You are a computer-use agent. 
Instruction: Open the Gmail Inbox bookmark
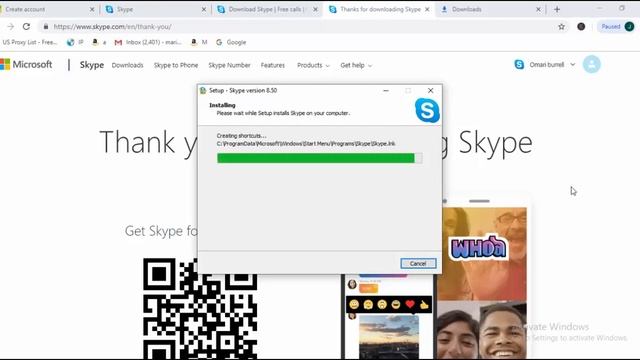[148, 42]
